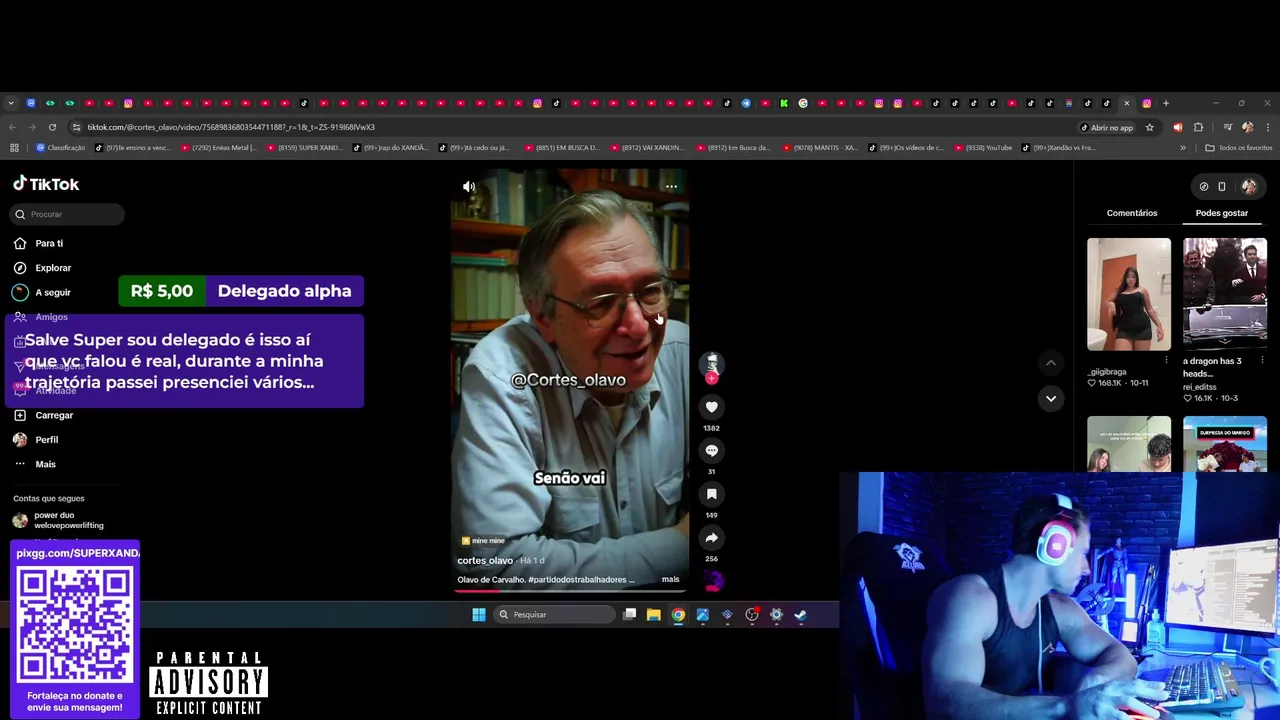Switch to the Podes gostar tab
The width and height of the screenshot is (1280, 720).
[x=1221, y=213]
